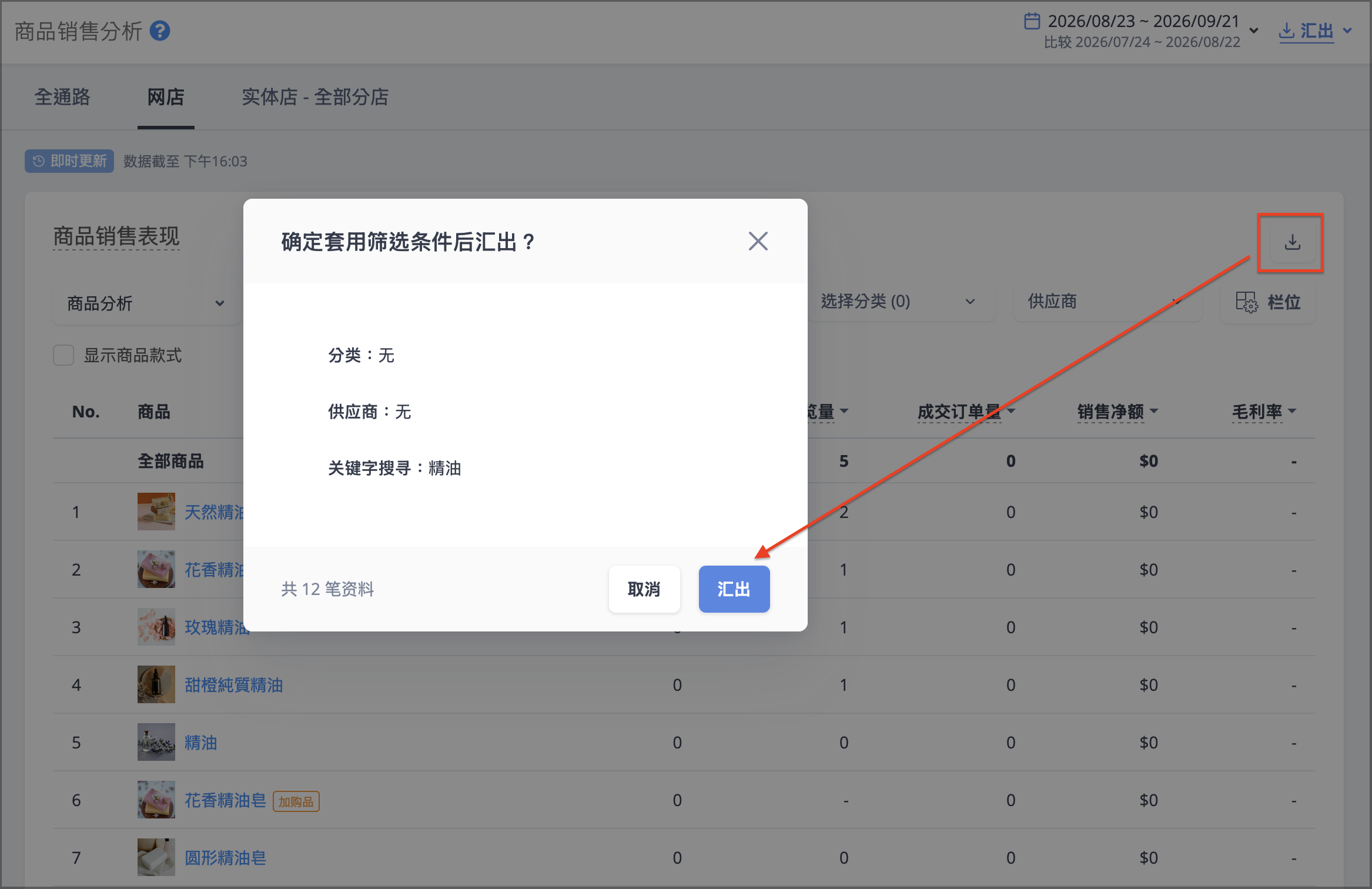Switch to the 实体店 - 全部分店 tab

315,97
